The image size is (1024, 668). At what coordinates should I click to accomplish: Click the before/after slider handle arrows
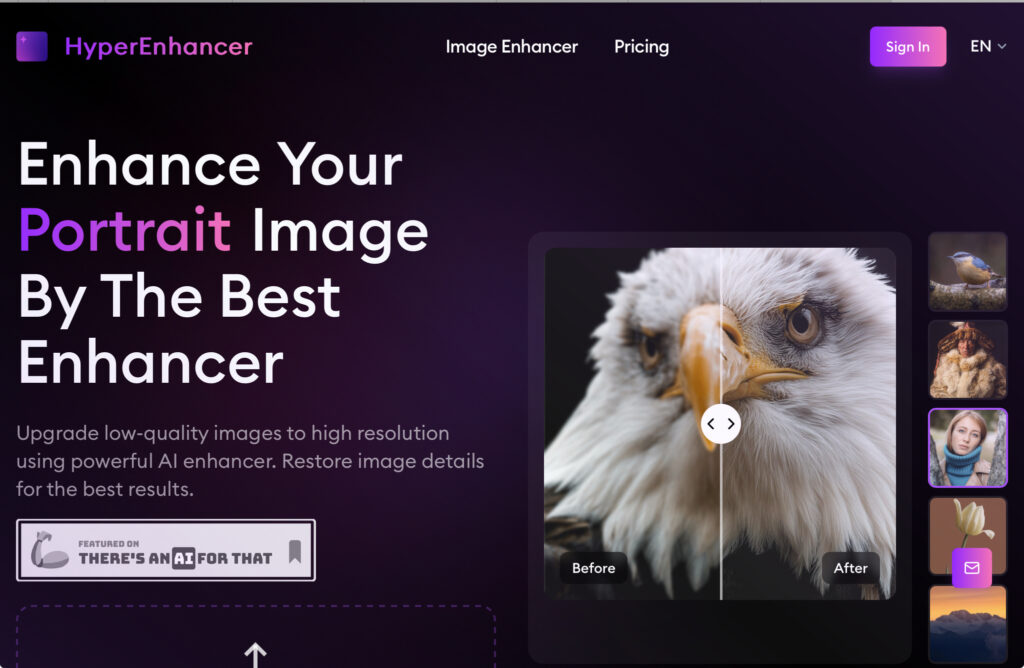pyautogui.click(x=721, y=424)
